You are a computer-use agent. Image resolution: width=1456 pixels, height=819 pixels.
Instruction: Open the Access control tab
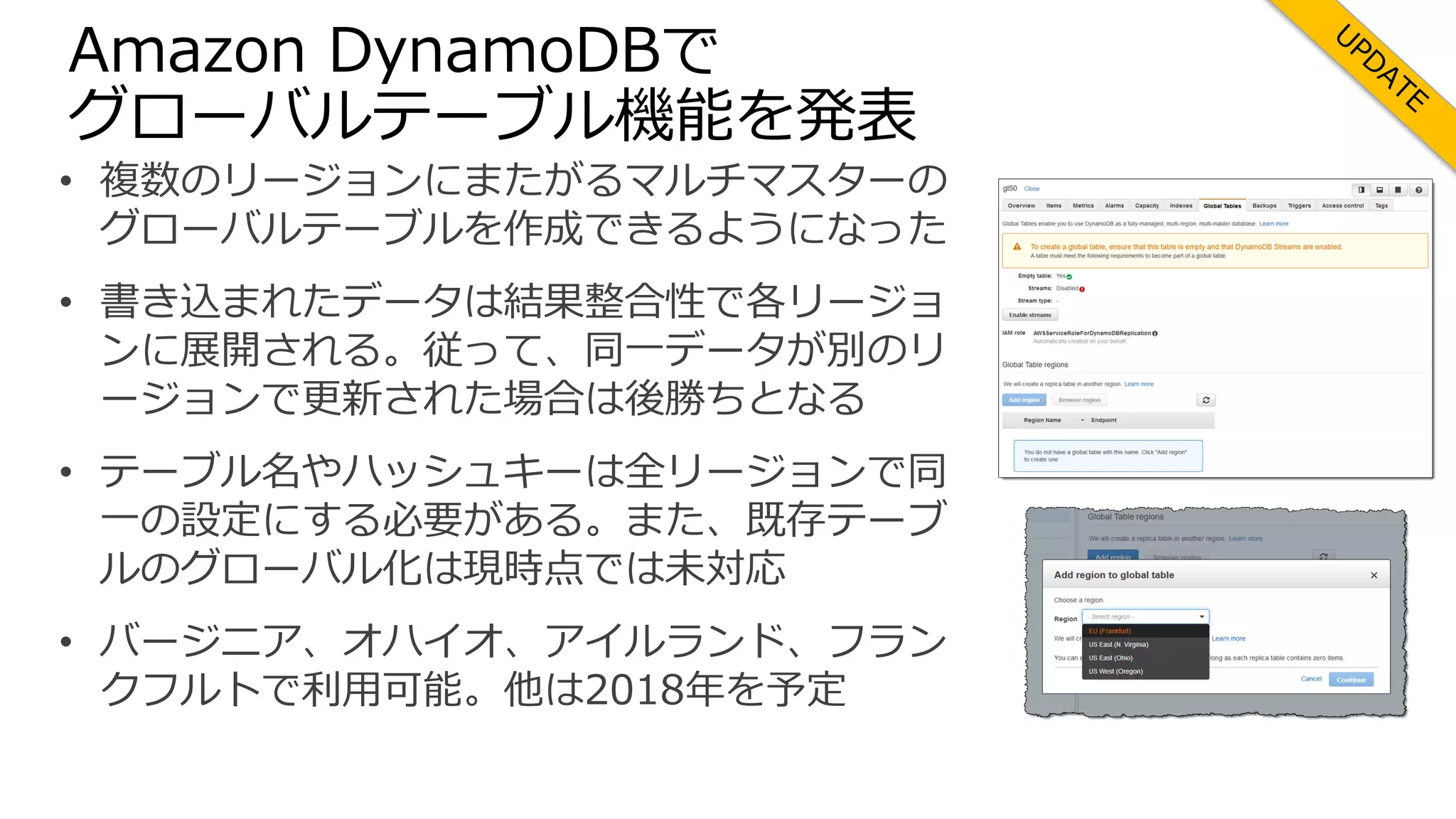pos(1342,205)
